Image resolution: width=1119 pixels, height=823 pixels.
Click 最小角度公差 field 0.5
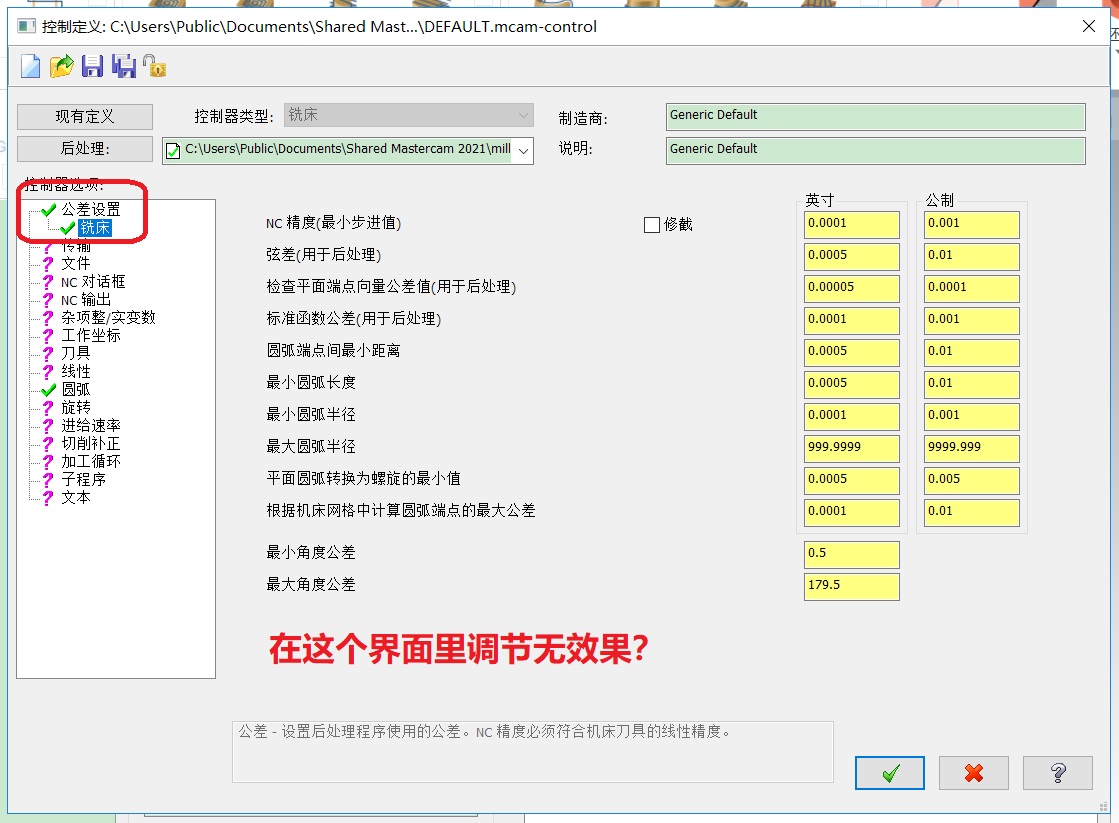851,555
